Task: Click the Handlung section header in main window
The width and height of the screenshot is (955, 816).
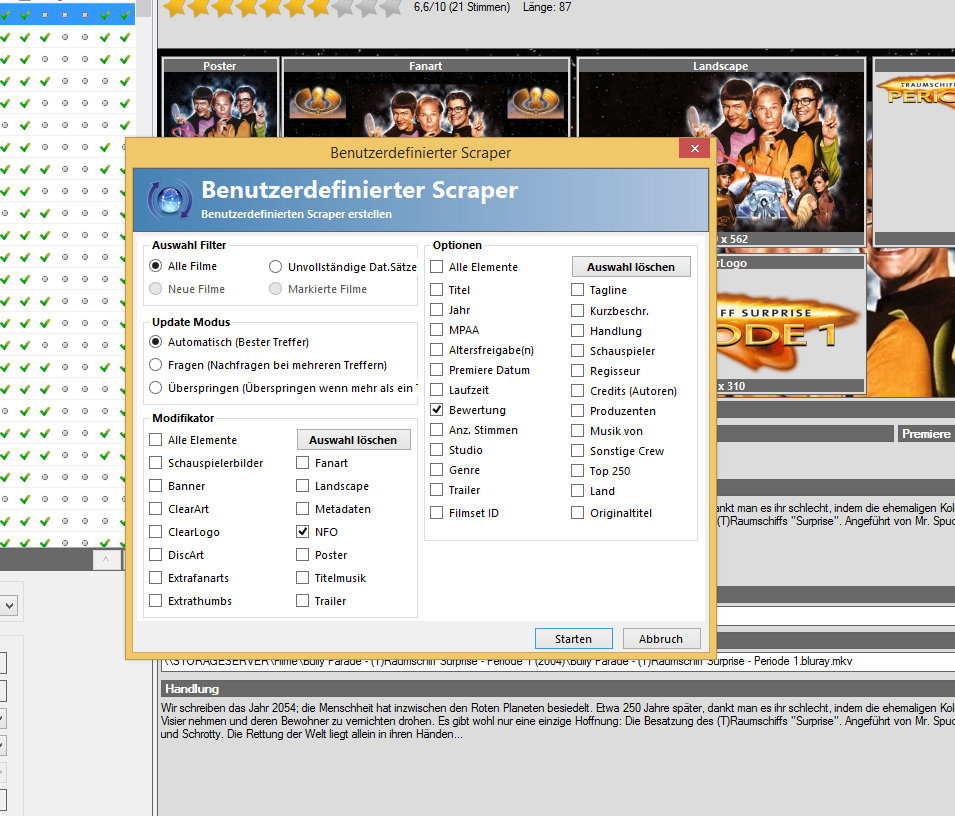Action: coord(558,689)
